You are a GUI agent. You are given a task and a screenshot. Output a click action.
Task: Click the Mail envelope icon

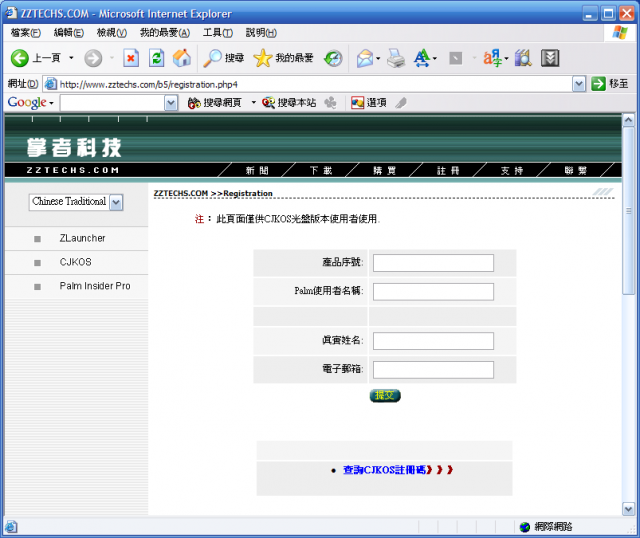pyautogui.click(x=365, y=58)
